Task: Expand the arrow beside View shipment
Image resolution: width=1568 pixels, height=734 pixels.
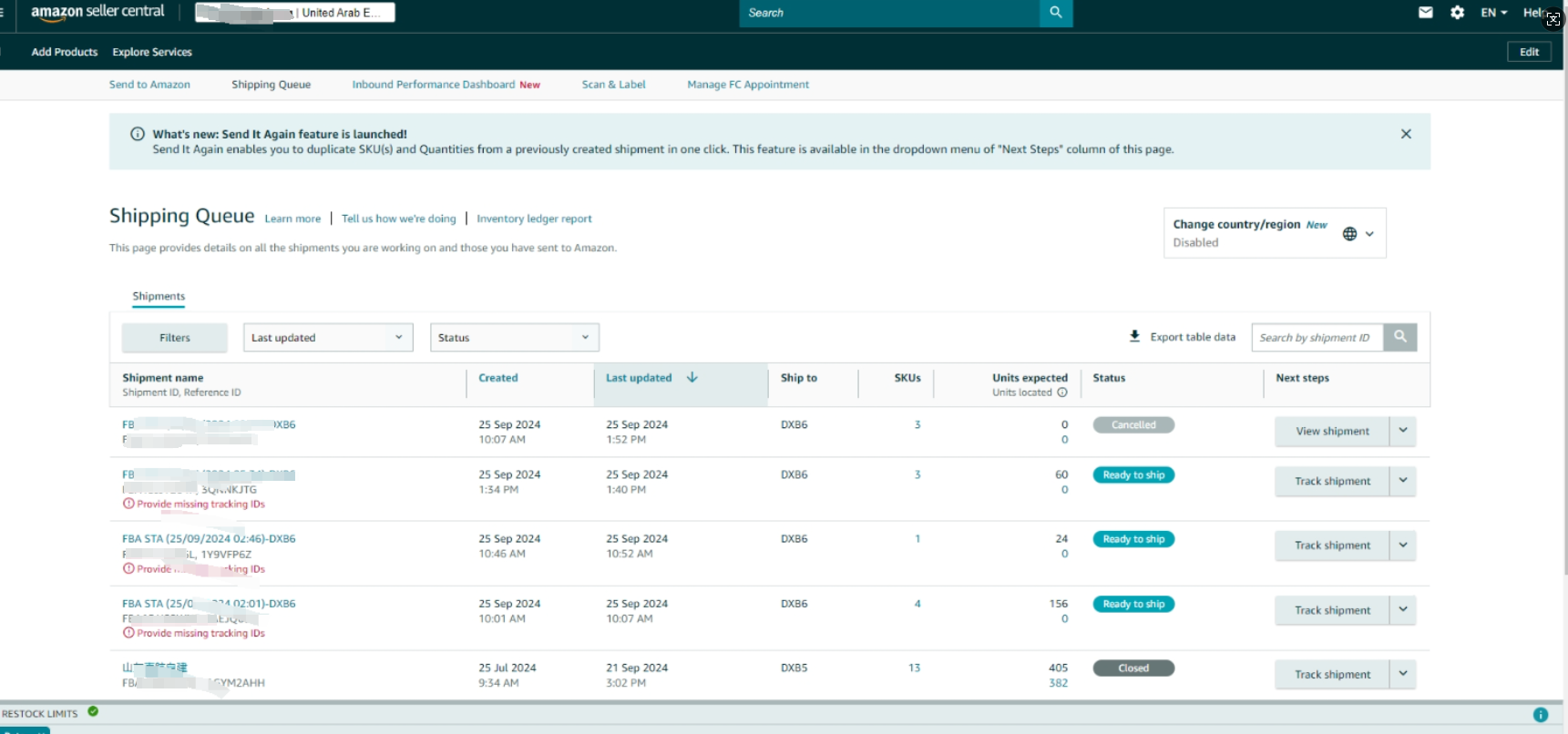Action: click(1403, 431)
